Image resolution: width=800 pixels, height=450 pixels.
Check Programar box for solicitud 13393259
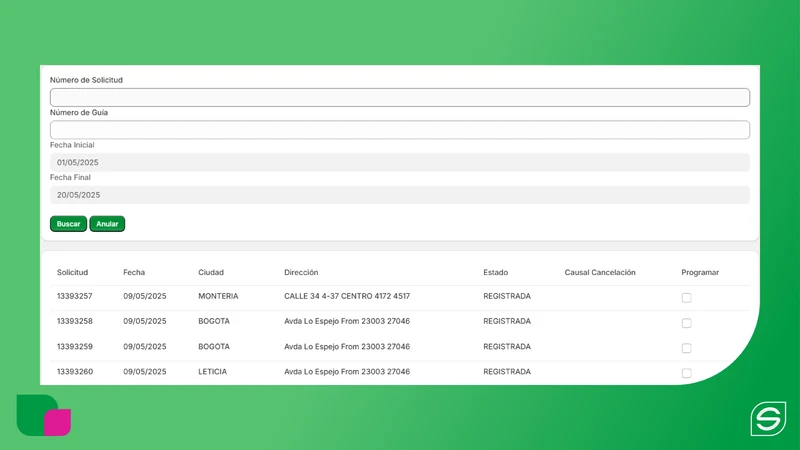pyautogui.click(x=686, y=348)
